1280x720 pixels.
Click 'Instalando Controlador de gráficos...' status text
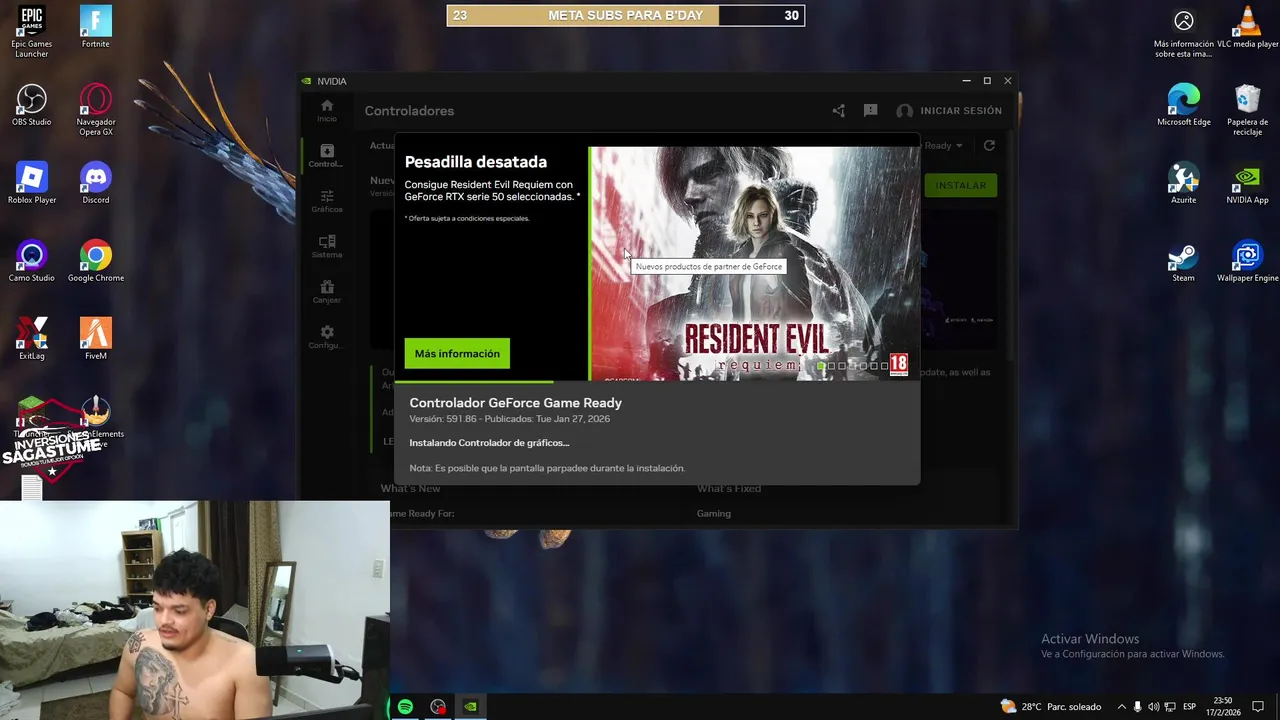point(489,442)
